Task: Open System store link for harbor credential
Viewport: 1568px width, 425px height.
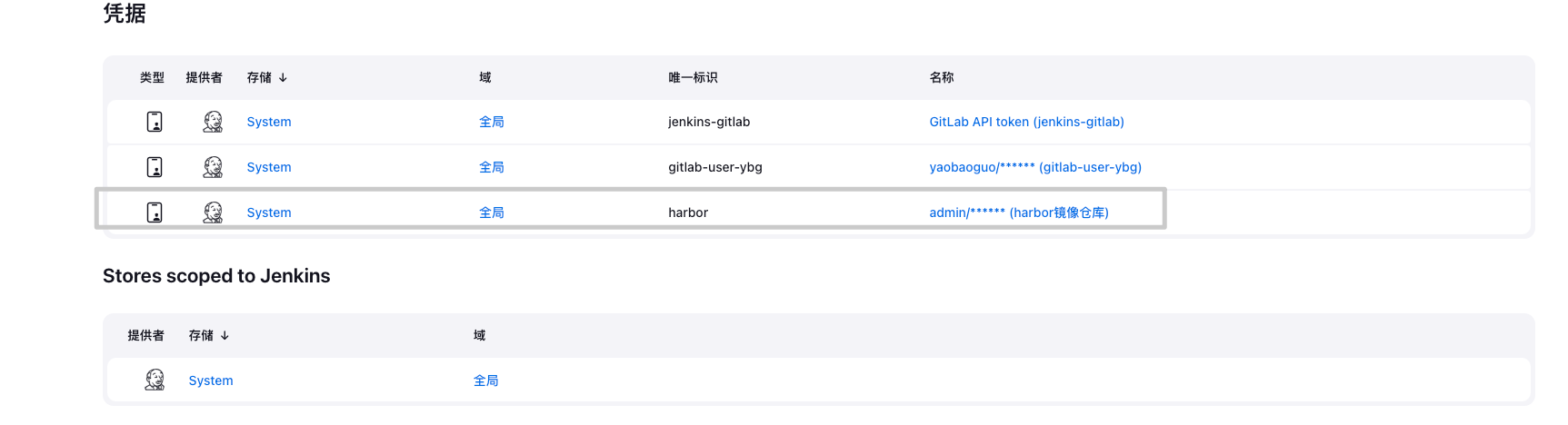Action: [269, 212]
